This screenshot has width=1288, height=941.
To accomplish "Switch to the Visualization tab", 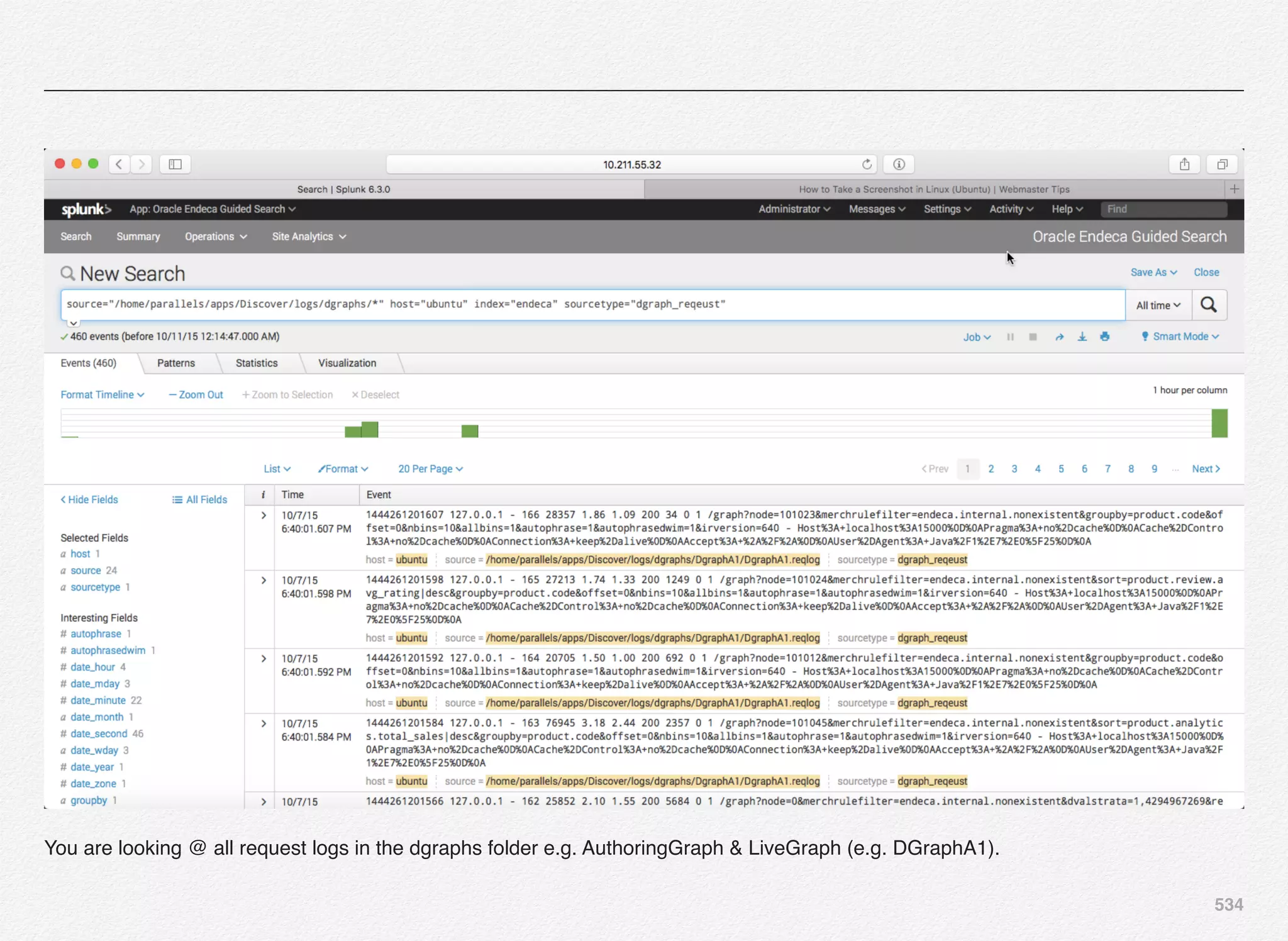I will point(347,363).
